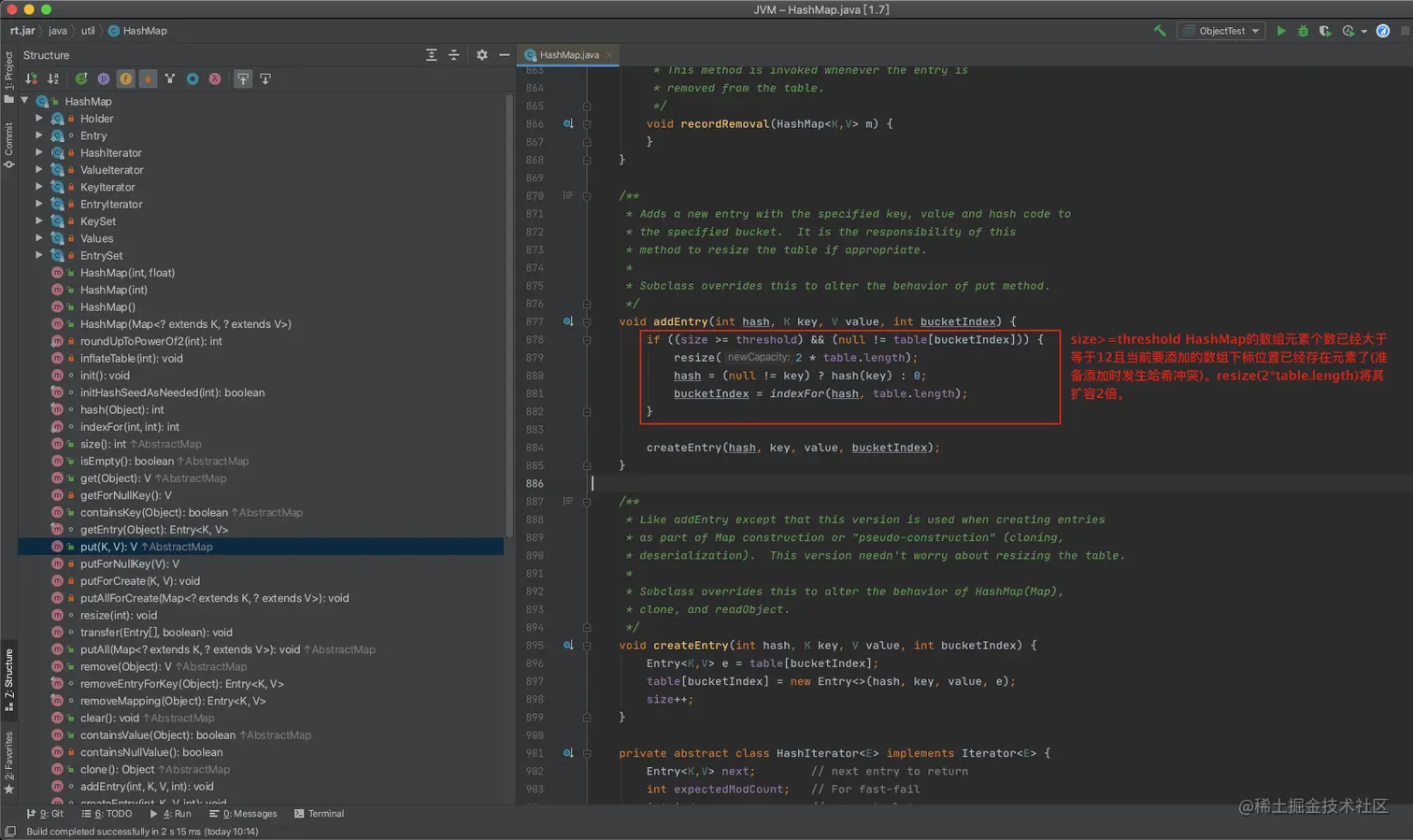Expand the Entry class node
1413x840 pixels.
tap(39, 135)
